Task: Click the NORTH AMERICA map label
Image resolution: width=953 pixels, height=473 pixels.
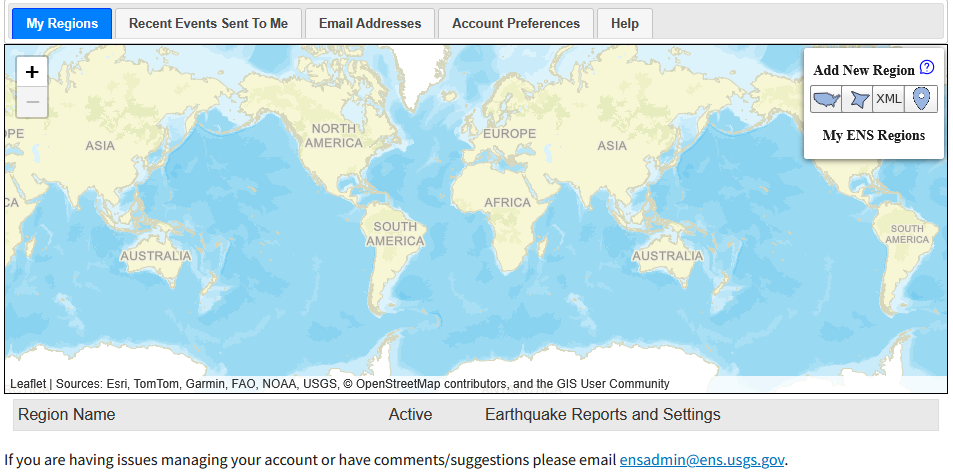Action: click(x=334, y=136)
